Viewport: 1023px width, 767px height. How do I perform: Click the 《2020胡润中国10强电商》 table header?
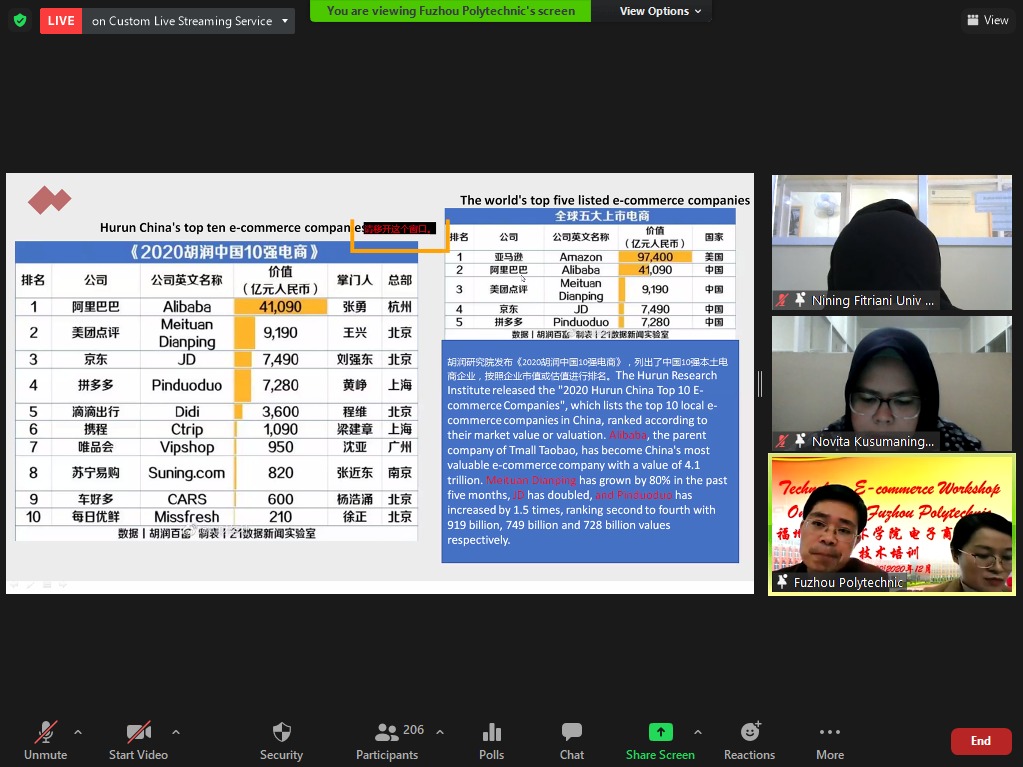(217, 252)
